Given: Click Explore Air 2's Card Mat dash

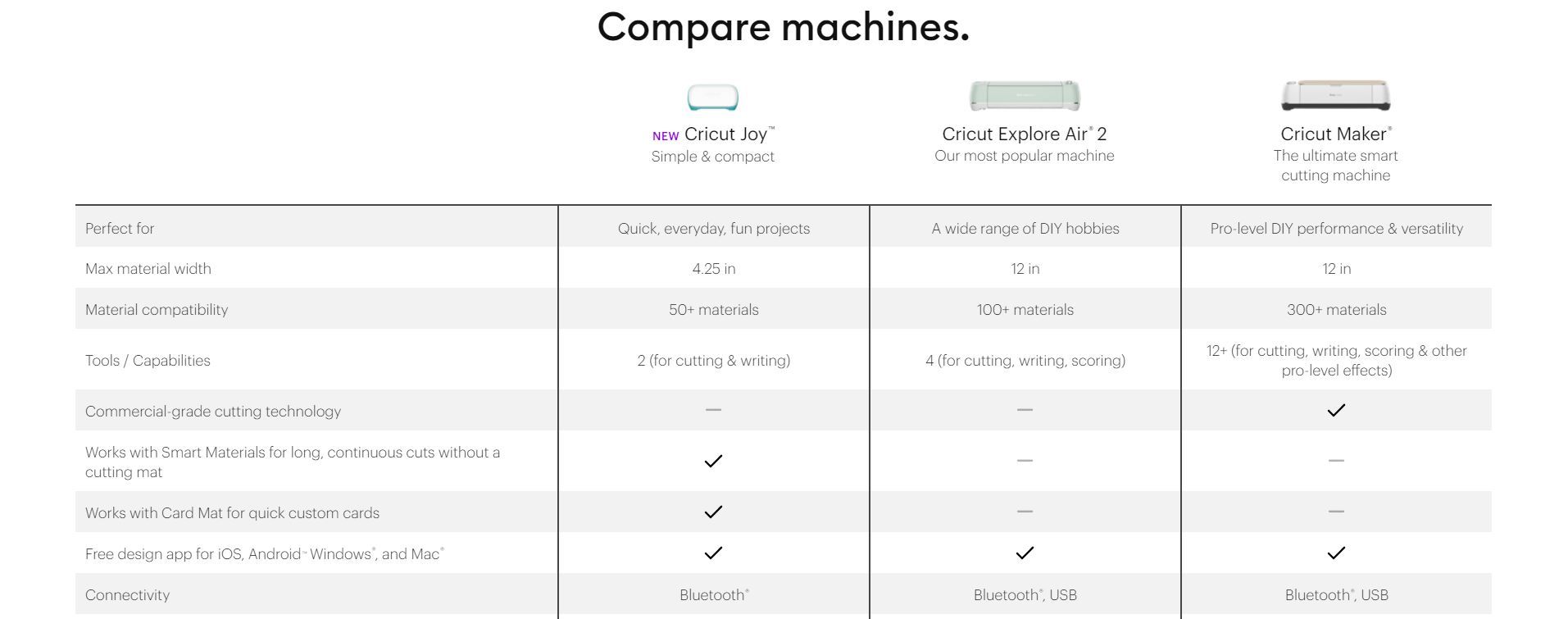Looking at the screenshot, I should [x=1025, y=511].
